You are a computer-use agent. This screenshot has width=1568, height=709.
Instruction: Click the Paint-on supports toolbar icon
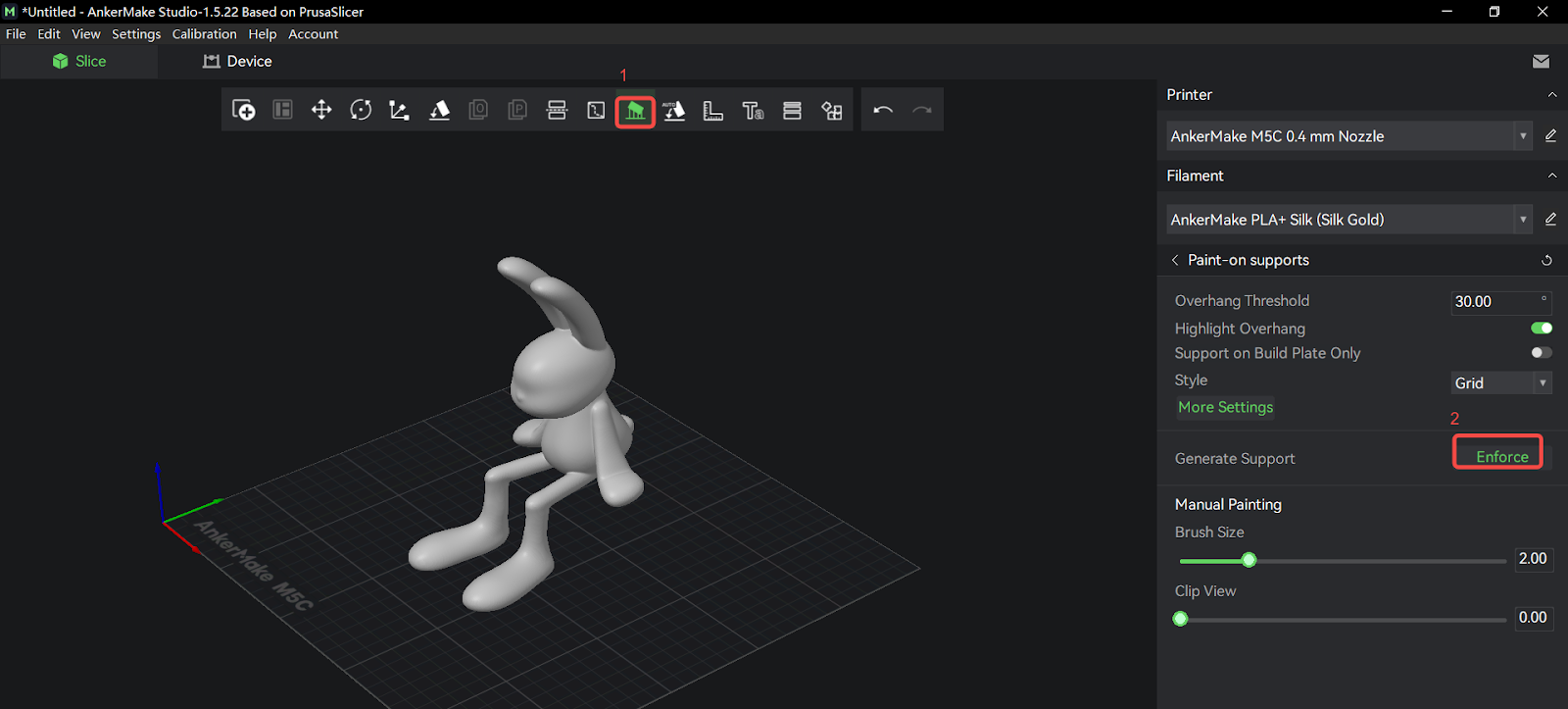pos(635,111)
